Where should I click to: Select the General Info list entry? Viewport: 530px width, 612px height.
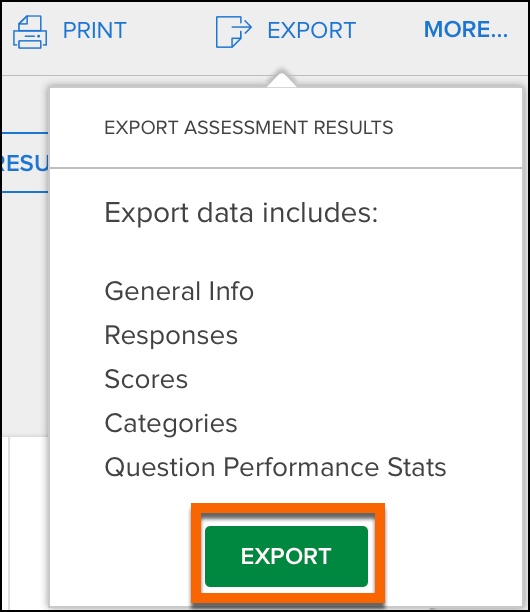pyautogui.click(x=179, y=291)
